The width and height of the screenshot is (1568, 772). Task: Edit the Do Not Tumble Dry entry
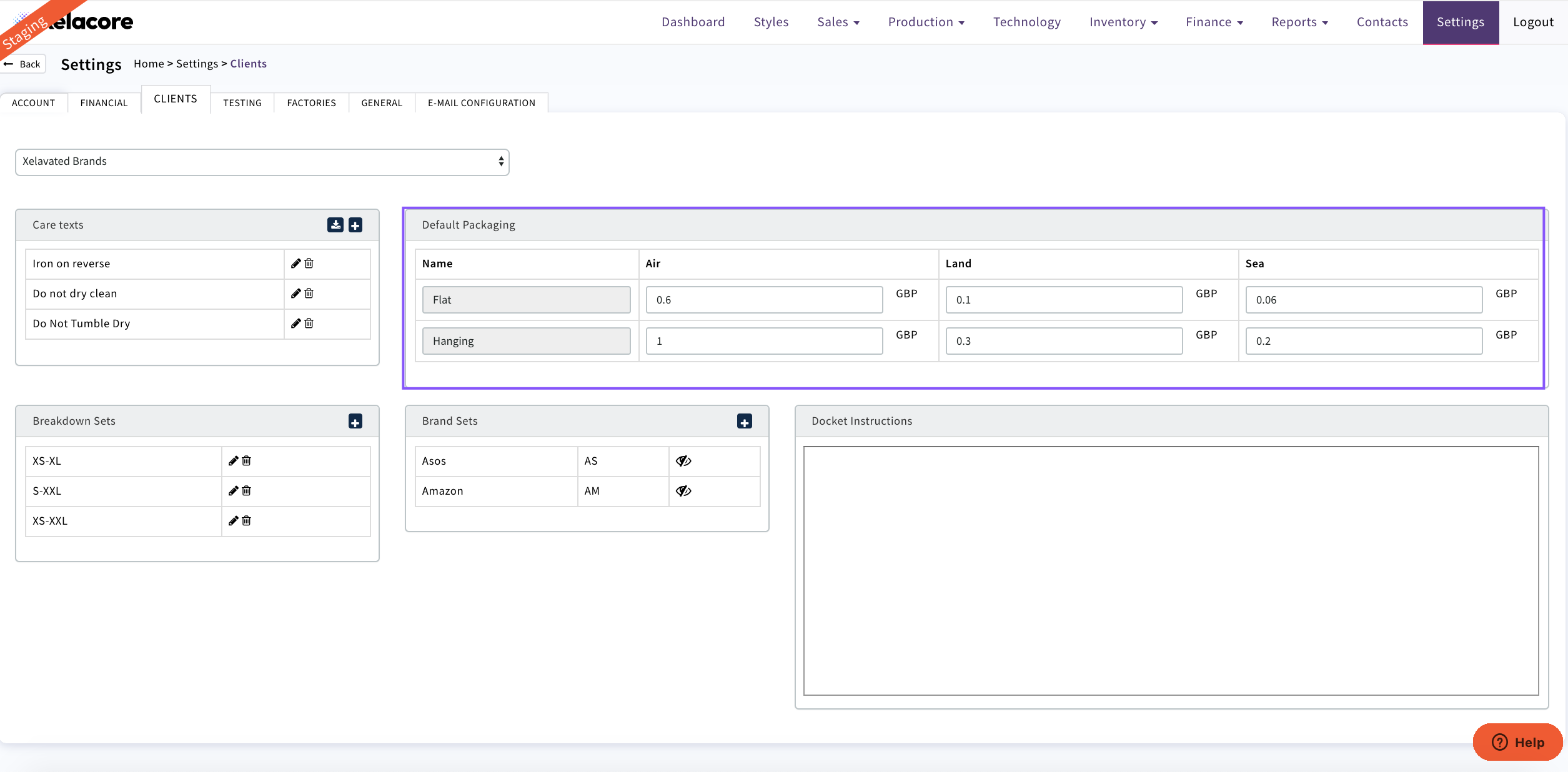point(296,324)
